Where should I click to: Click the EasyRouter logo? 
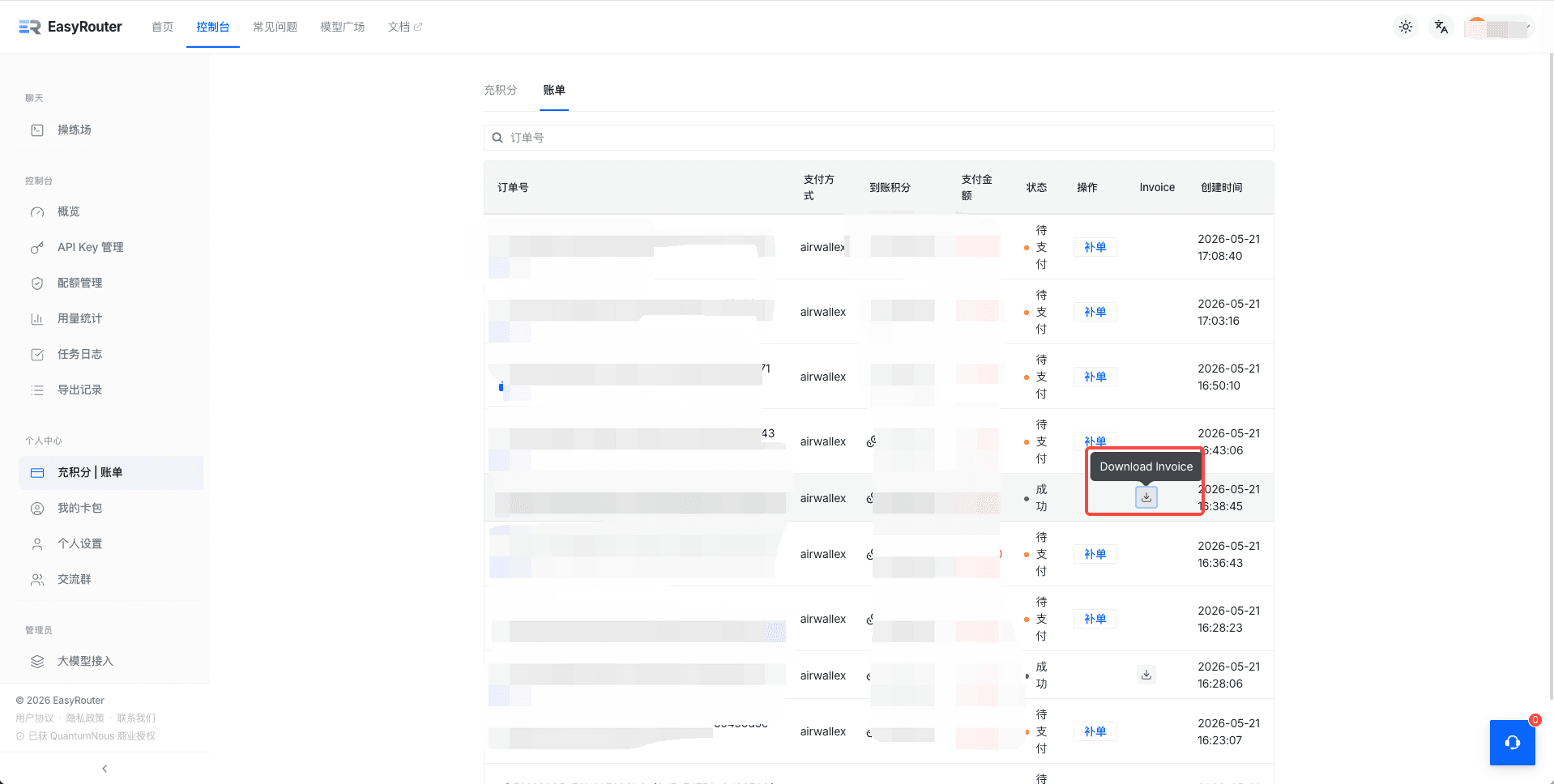click(x=70, y=27)
